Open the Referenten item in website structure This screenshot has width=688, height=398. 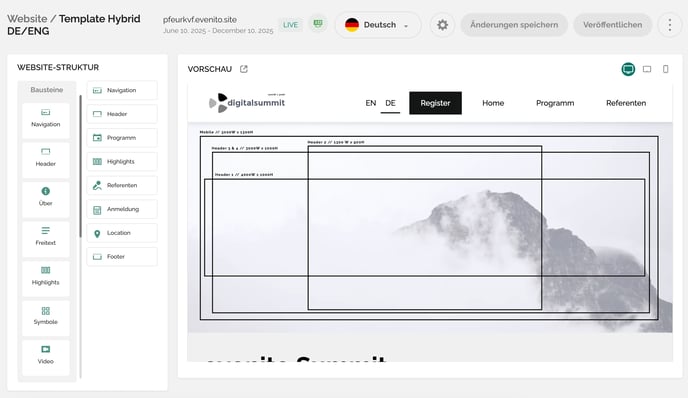point(122,185)
